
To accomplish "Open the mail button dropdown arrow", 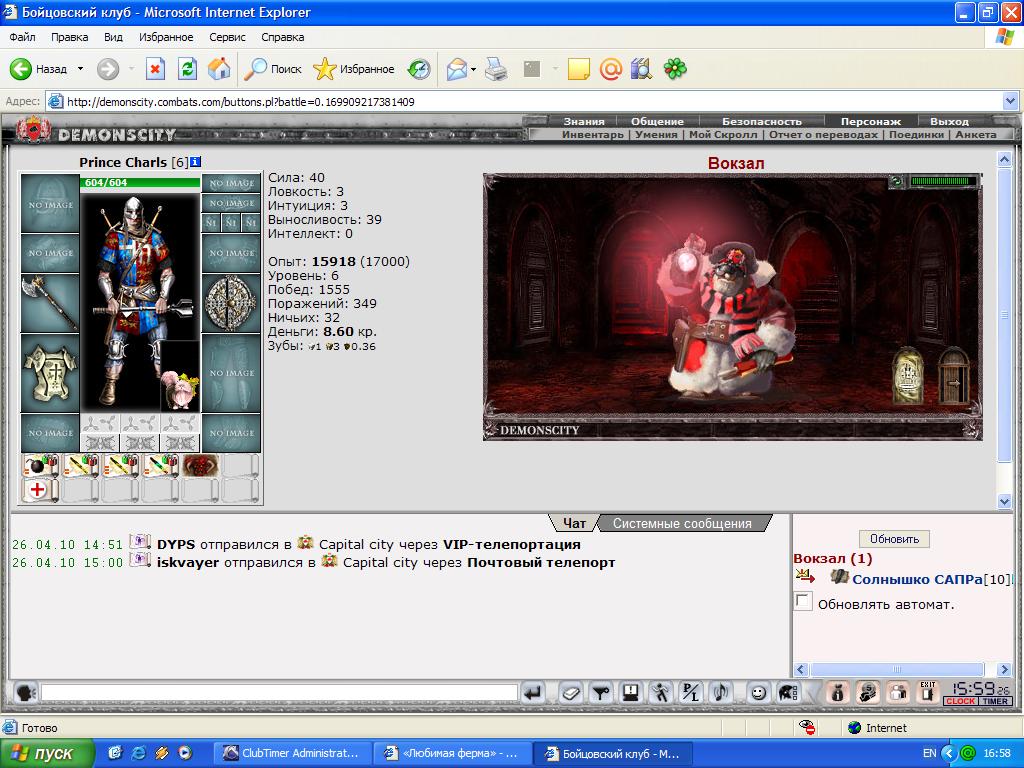I will point(473,69).
